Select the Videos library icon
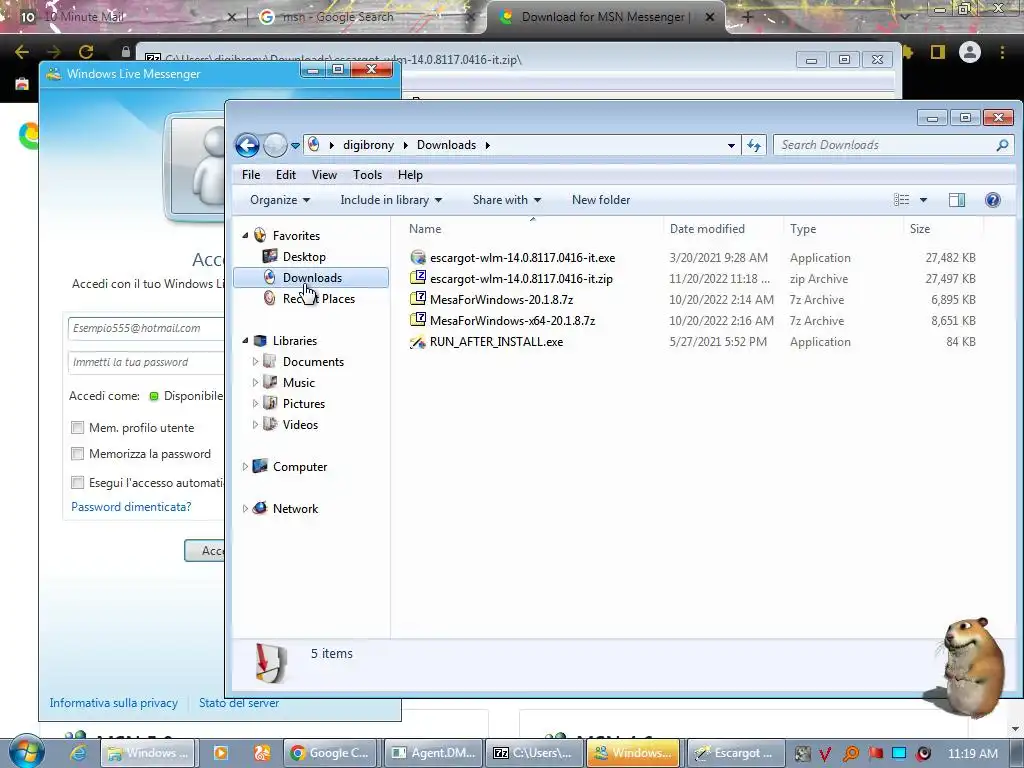 click(270, 424)
